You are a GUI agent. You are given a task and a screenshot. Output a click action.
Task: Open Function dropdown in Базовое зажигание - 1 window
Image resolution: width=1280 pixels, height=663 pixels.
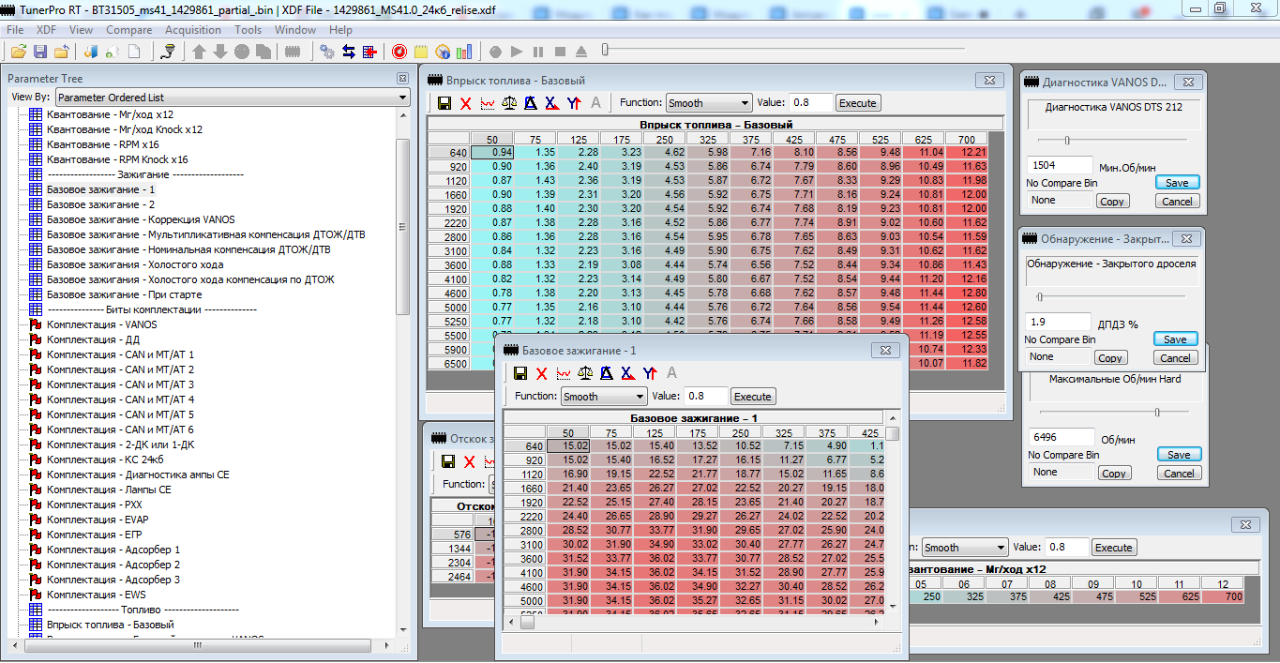coord(602,396)
